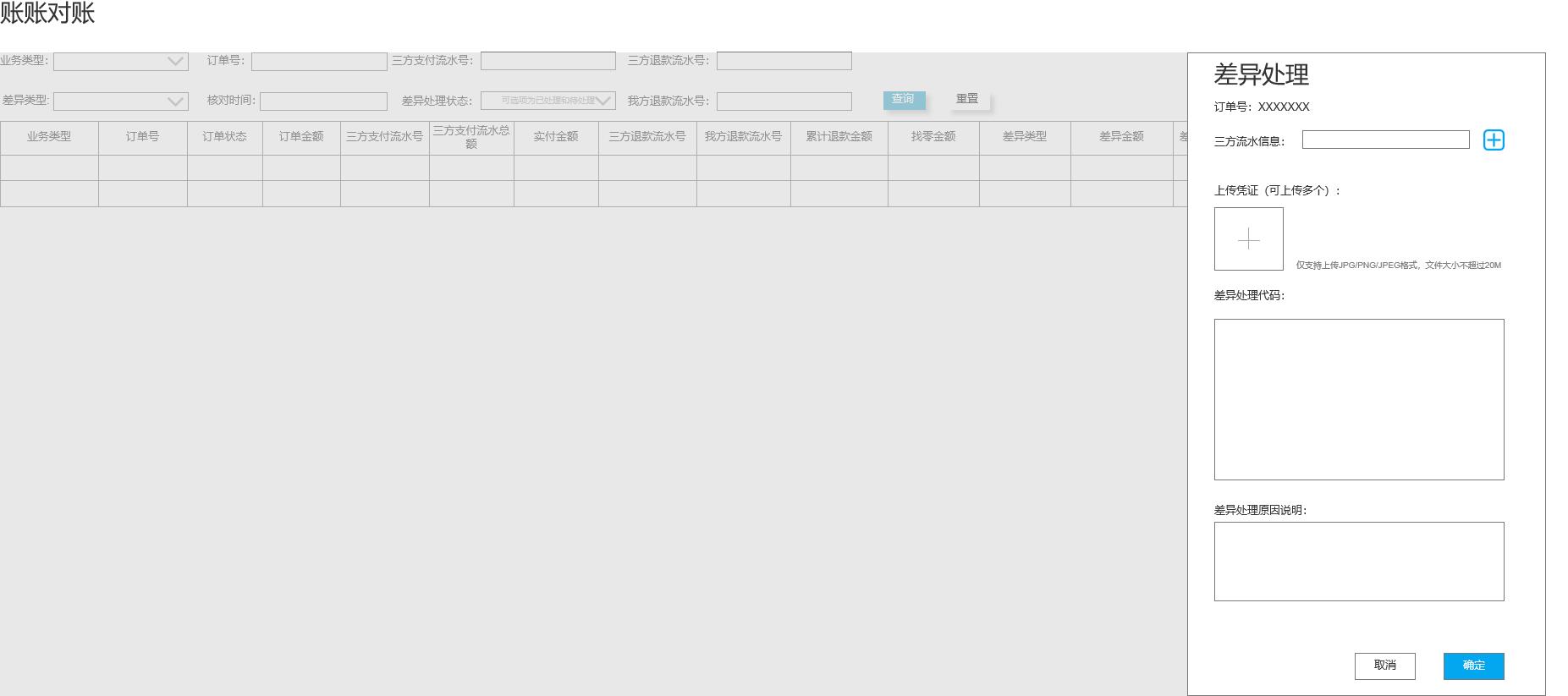Add another 三方流水信息 row with plus icon
The height and width of the screenshot is (696, 1568).
(x=1494, y=140)
